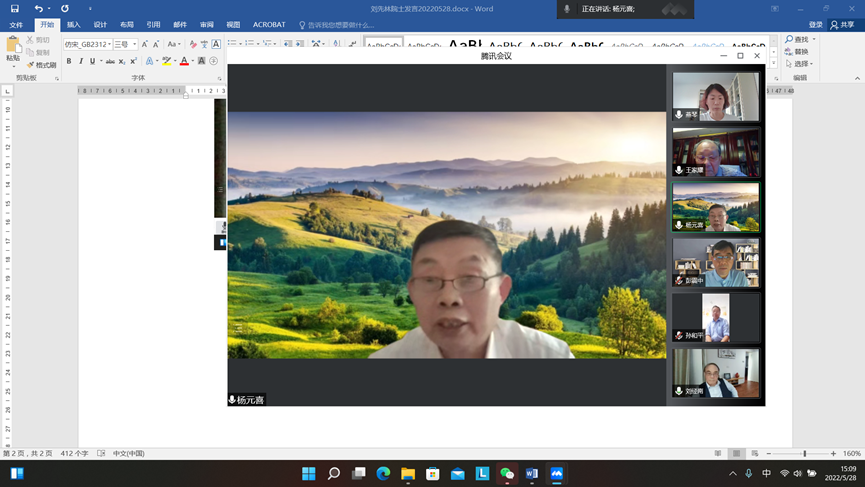The width and height of the screenshot is (865, 487).
Task: Click the Replace (替换) icon
Action: click(x=790, y=52)
